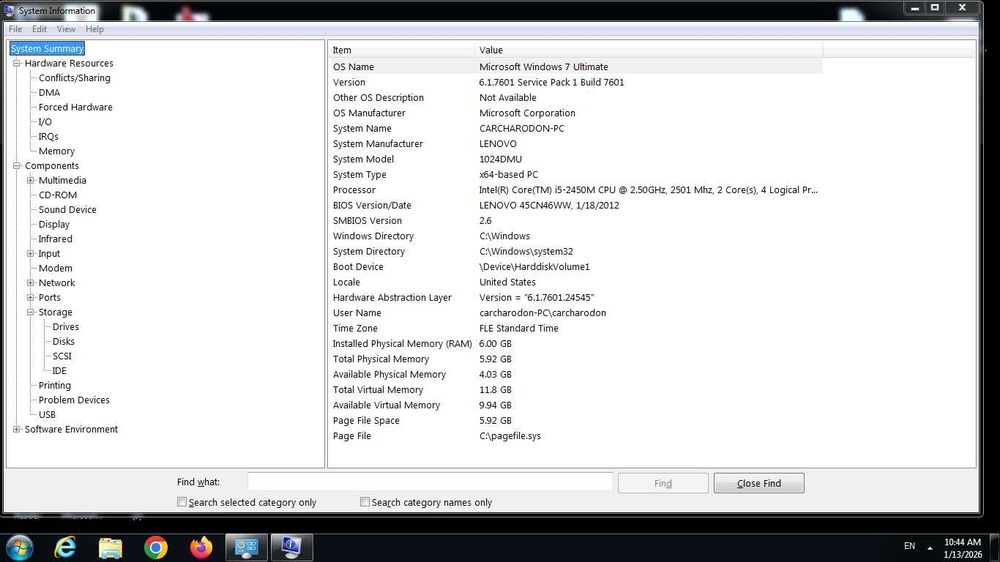Select the Time Zone row
This screenshot has height=562, width=1000.
575,329
